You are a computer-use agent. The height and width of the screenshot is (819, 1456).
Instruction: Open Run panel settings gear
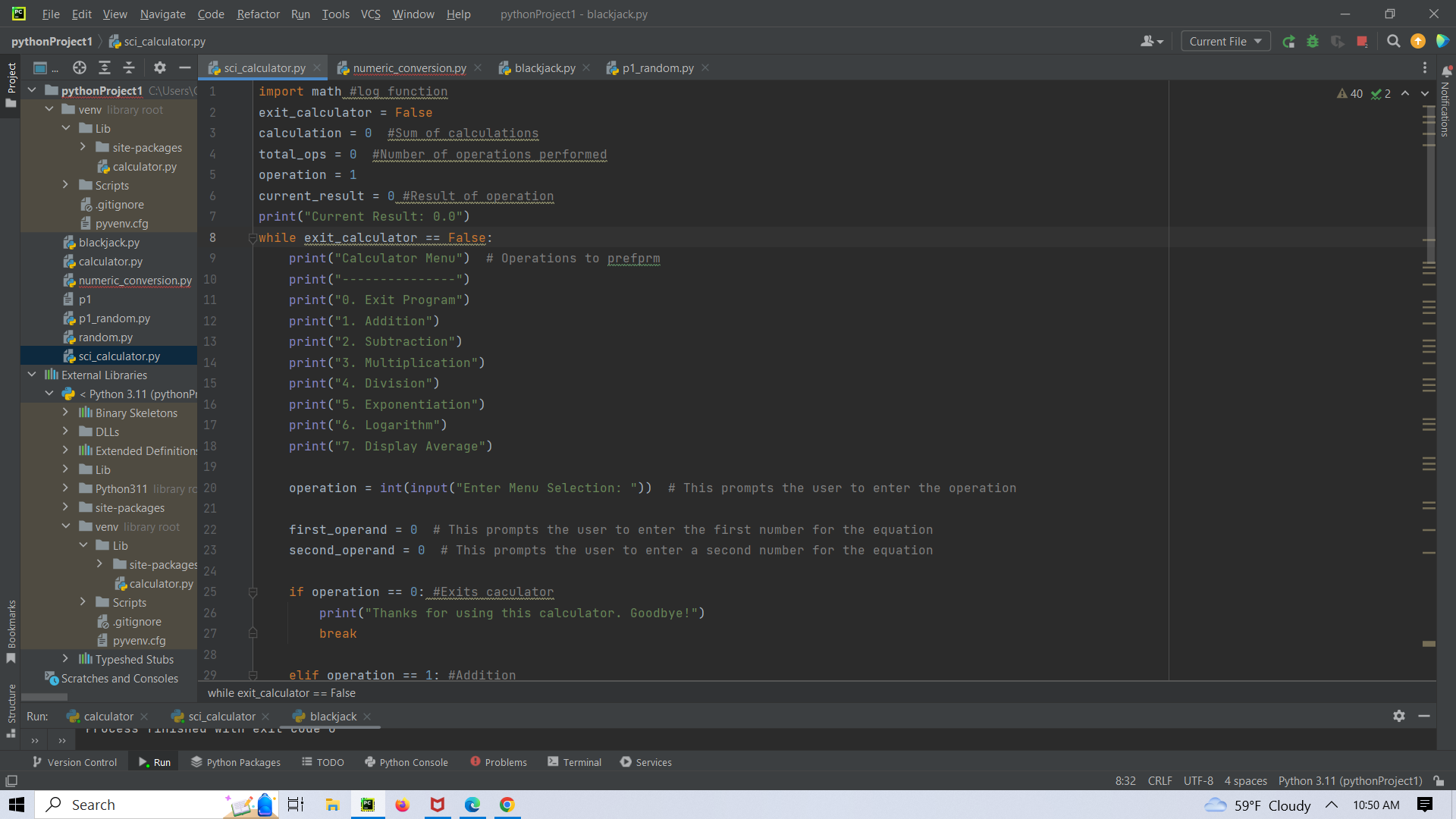pos(1399,716)
